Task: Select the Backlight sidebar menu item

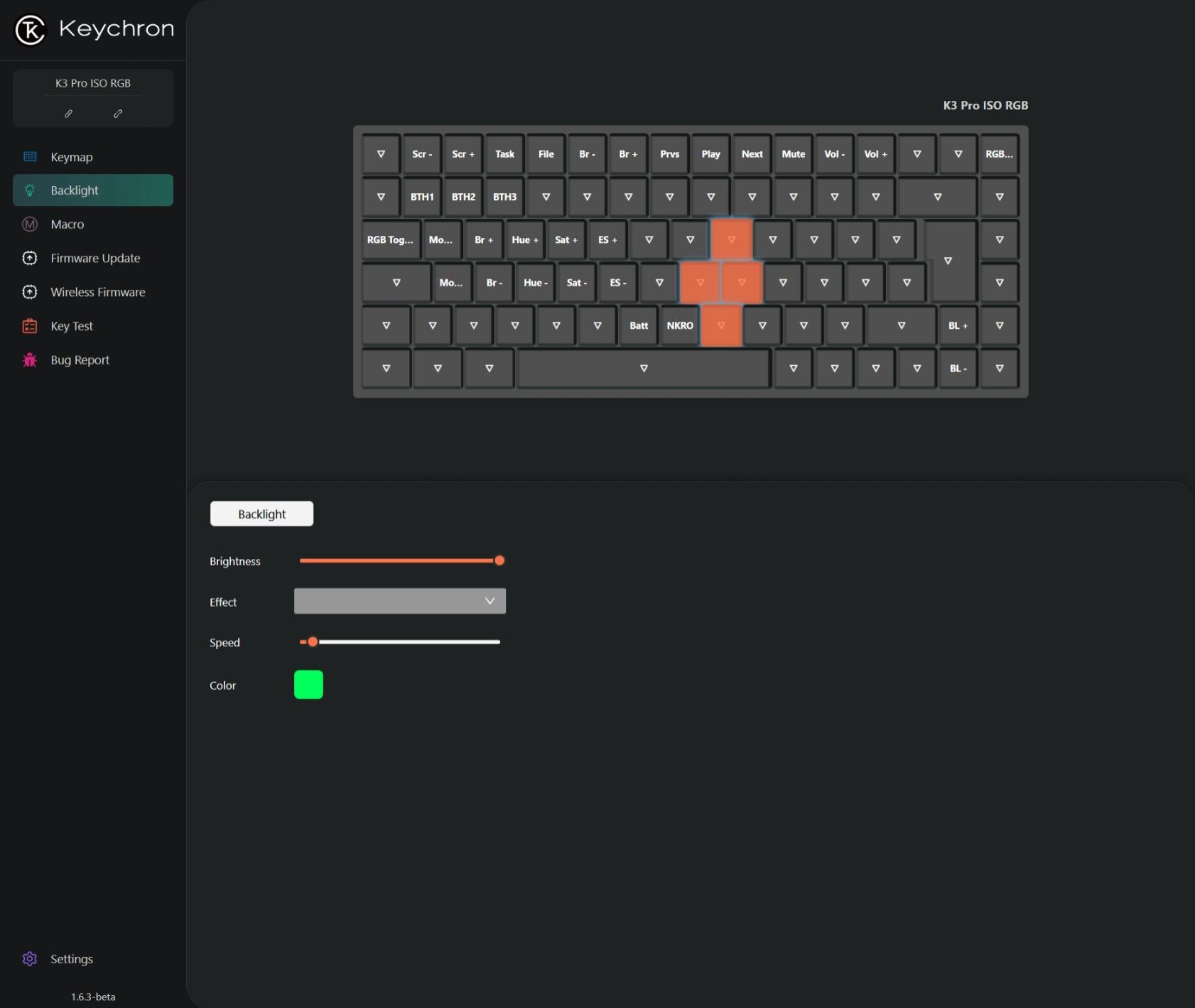Action: pyautogui.click(x=93, y=190)
